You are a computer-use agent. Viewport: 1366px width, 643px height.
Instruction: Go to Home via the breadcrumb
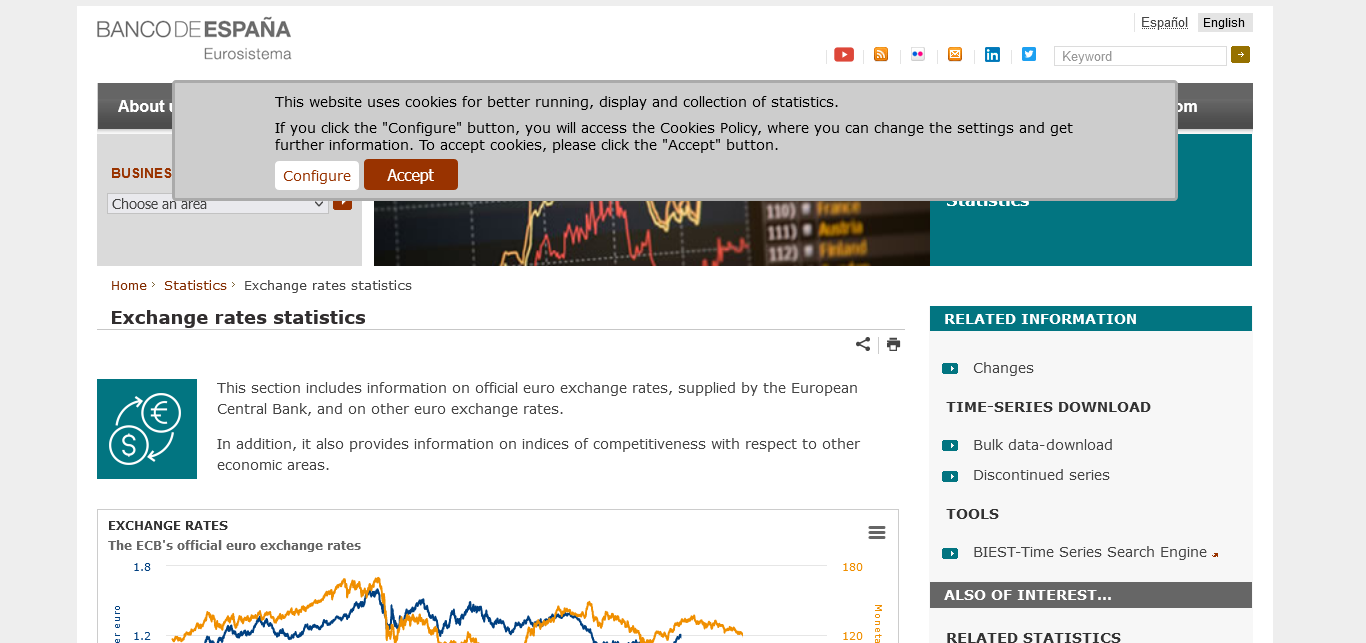pos(129,285)
